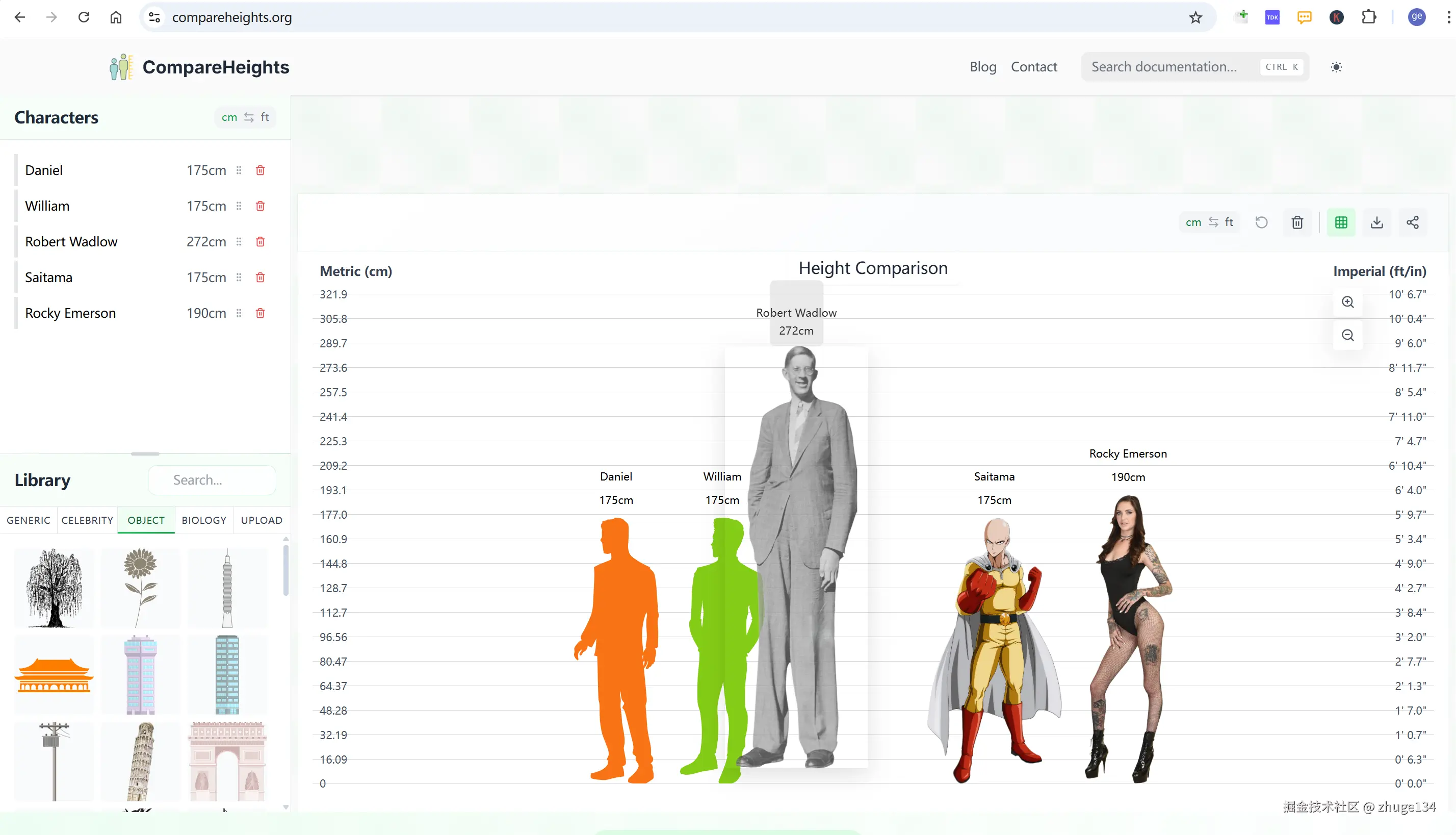Screen dimensions: 1456x835
Task: Open the BIOLOGY library tab
Action: click(x=204, y=520)
